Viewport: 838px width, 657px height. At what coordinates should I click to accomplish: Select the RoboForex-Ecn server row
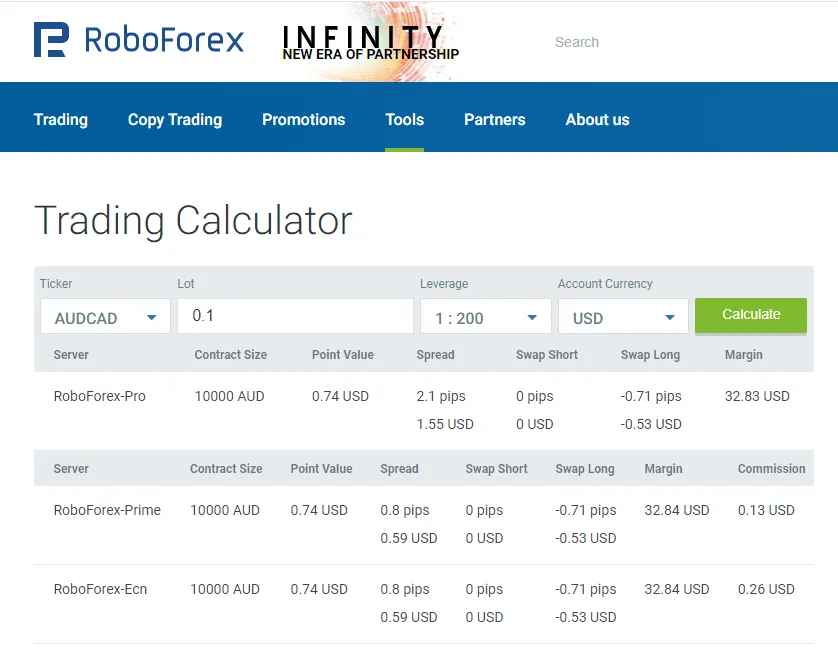tap(100, 589)
